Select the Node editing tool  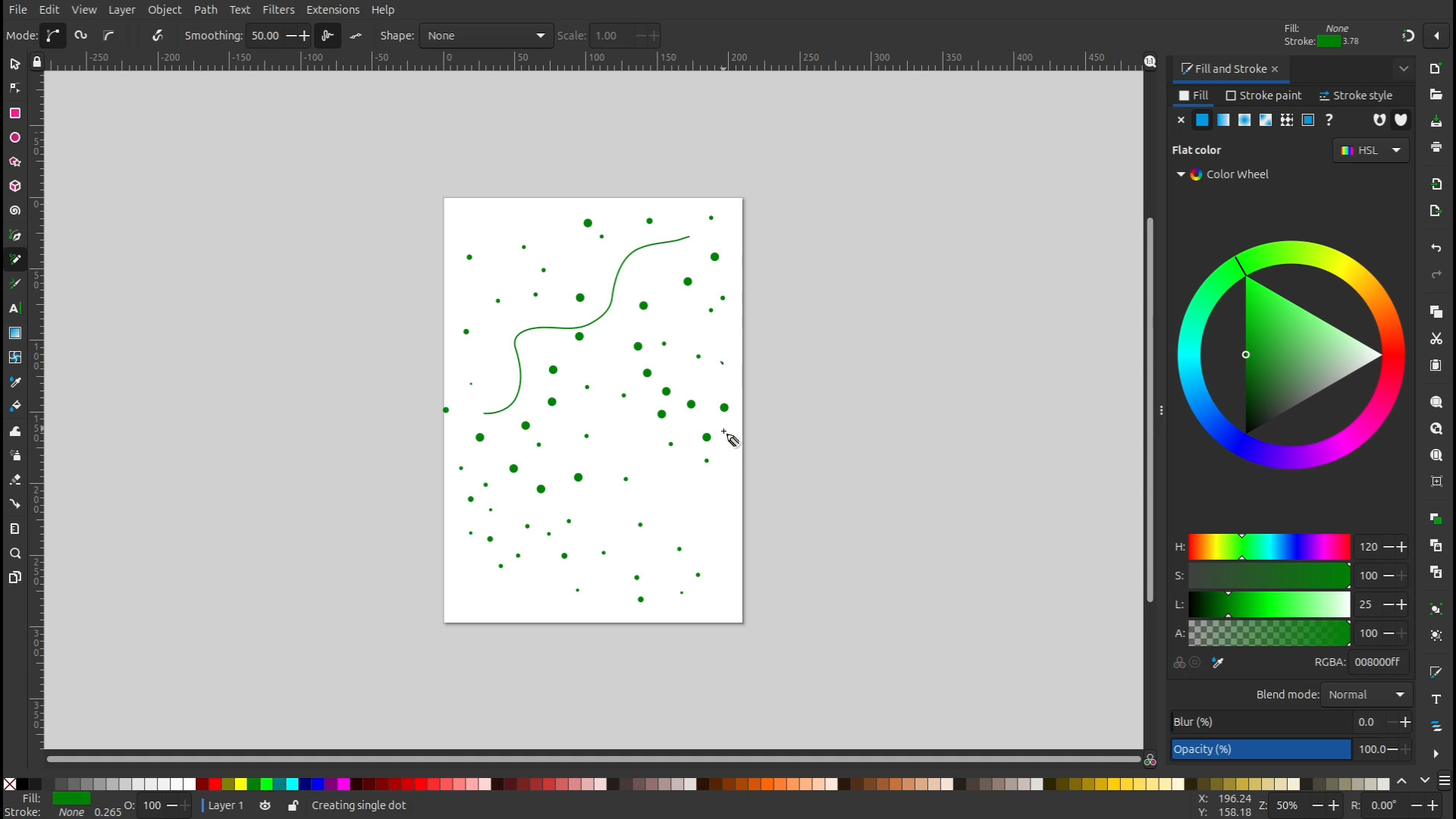(14, 89)
